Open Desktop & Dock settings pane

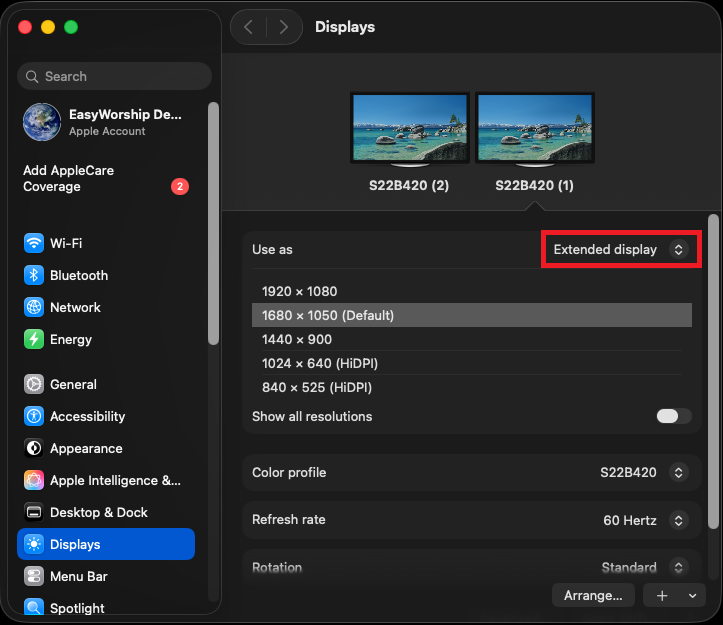(106, 512)
